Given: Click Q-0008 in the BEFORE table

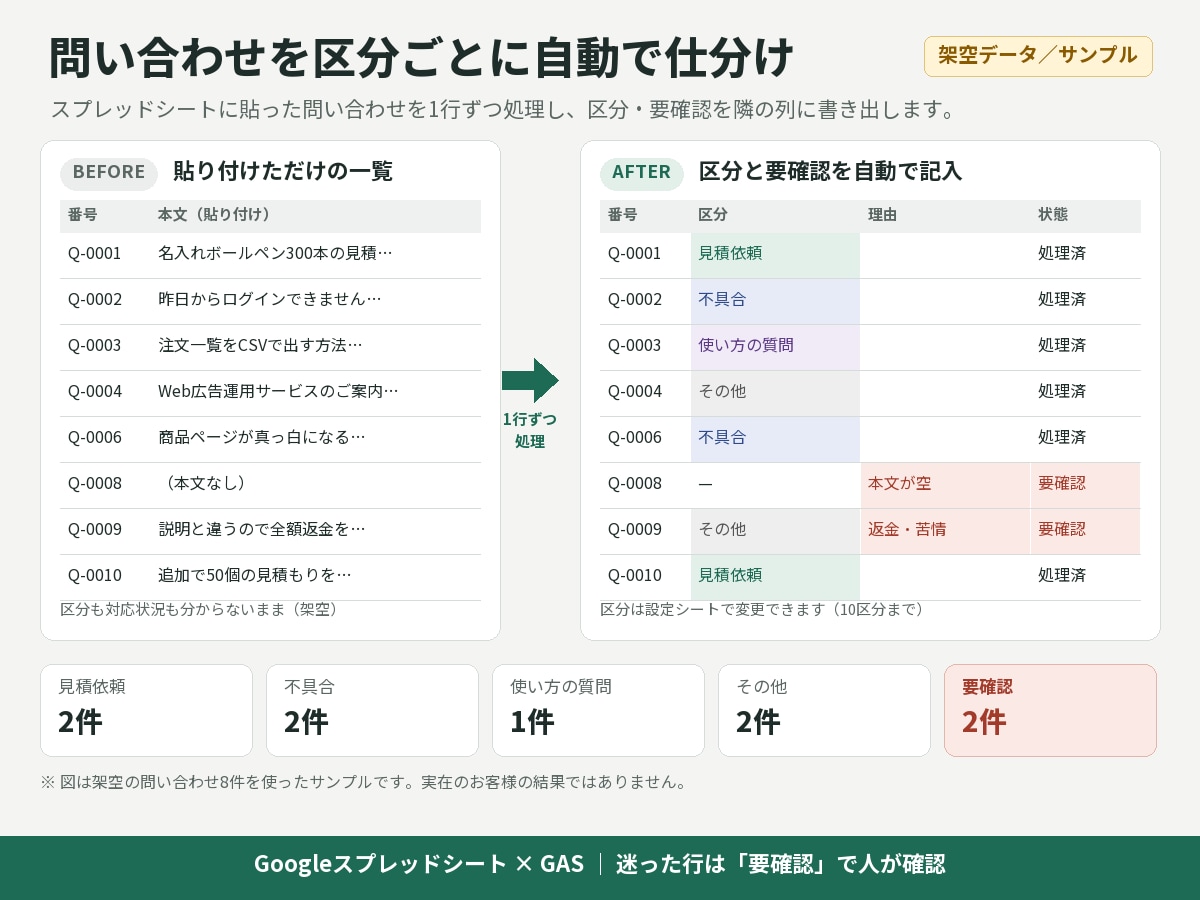Looking at the screenshot, I should [x=95, y=484].
